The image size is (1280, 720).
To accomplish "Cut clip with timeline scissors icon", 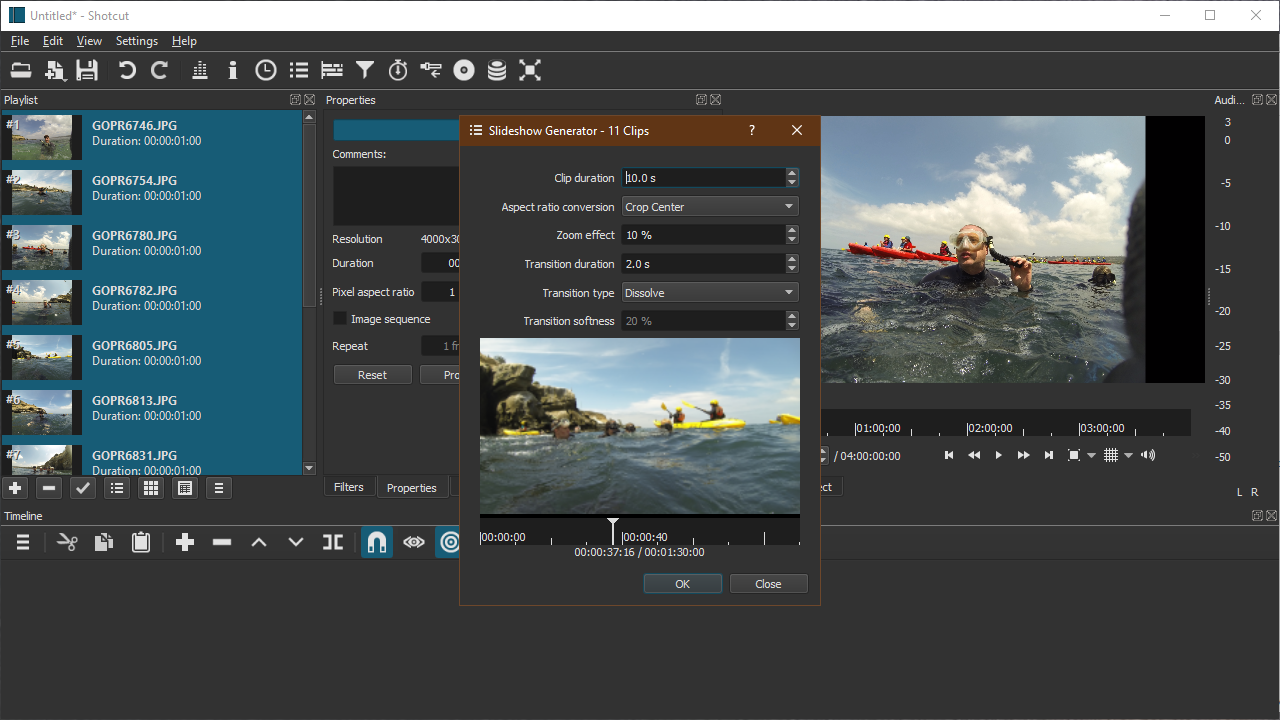I will (x=67, y=542).
